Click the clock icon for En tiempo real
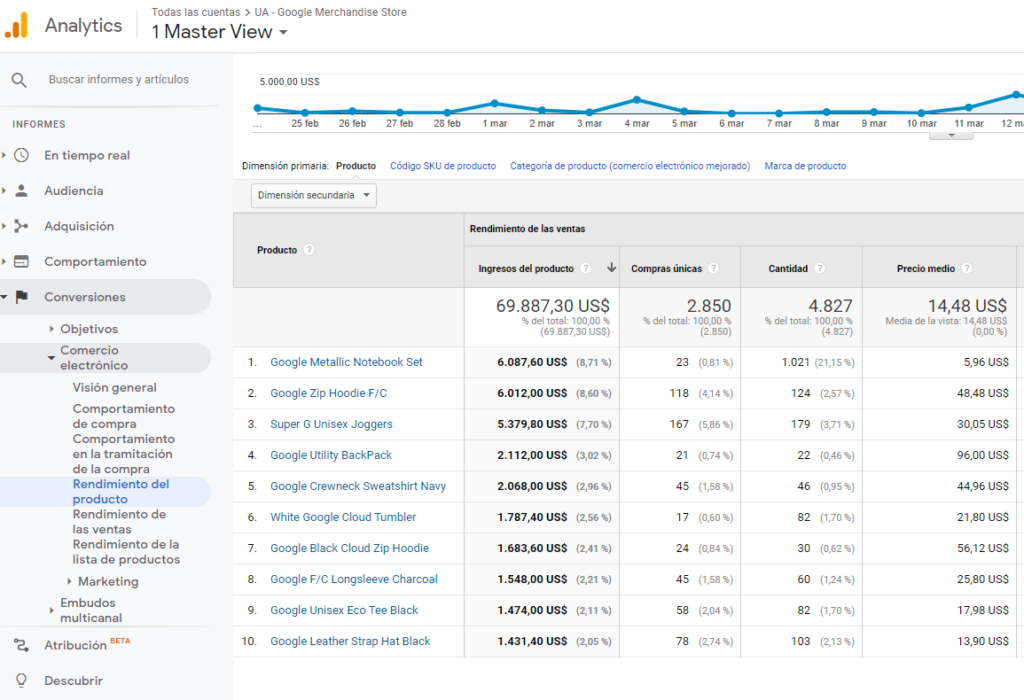 [x=22, y=155]
